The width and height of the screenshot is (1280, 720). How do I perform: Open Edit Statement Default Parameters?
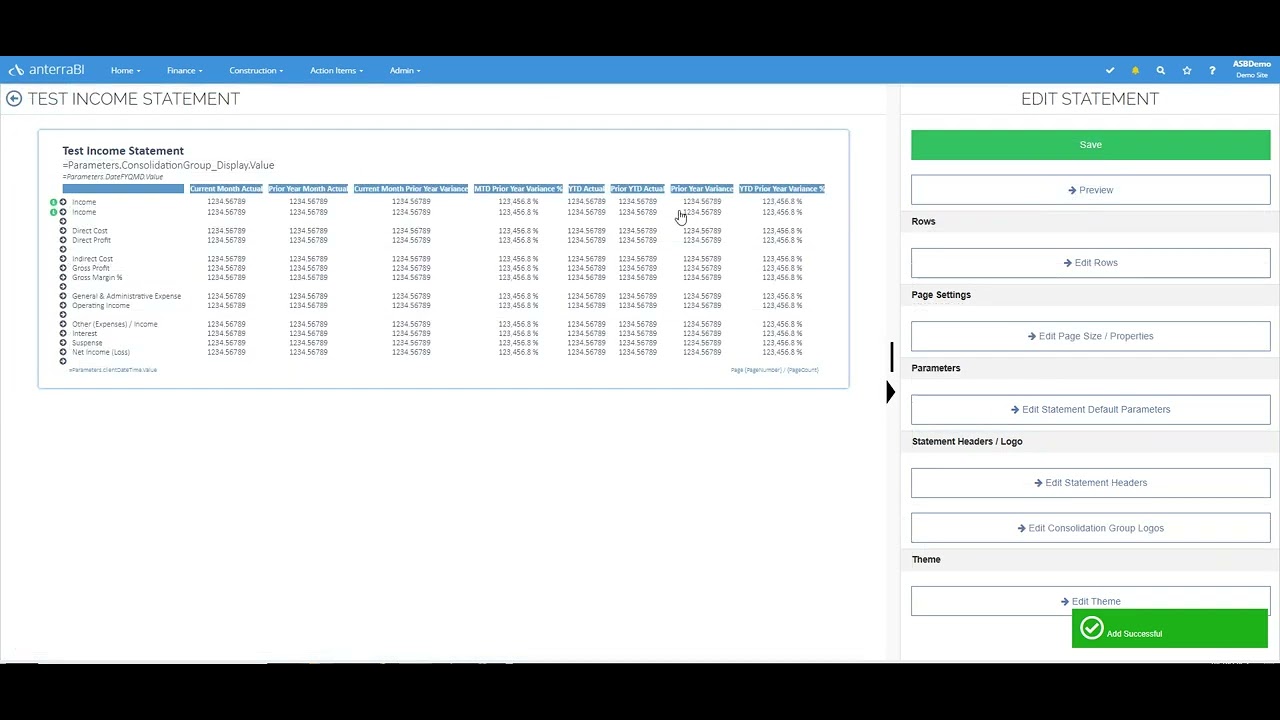pos(1090,409)
